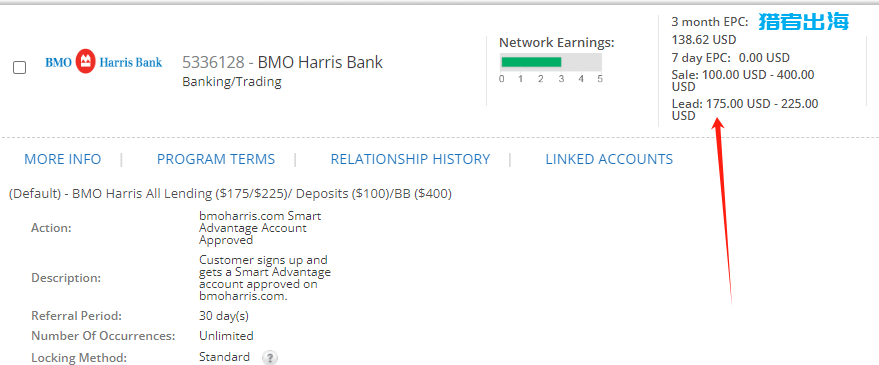Open the BMO Harris Bank advertiser name link

[x=320, y=62]
